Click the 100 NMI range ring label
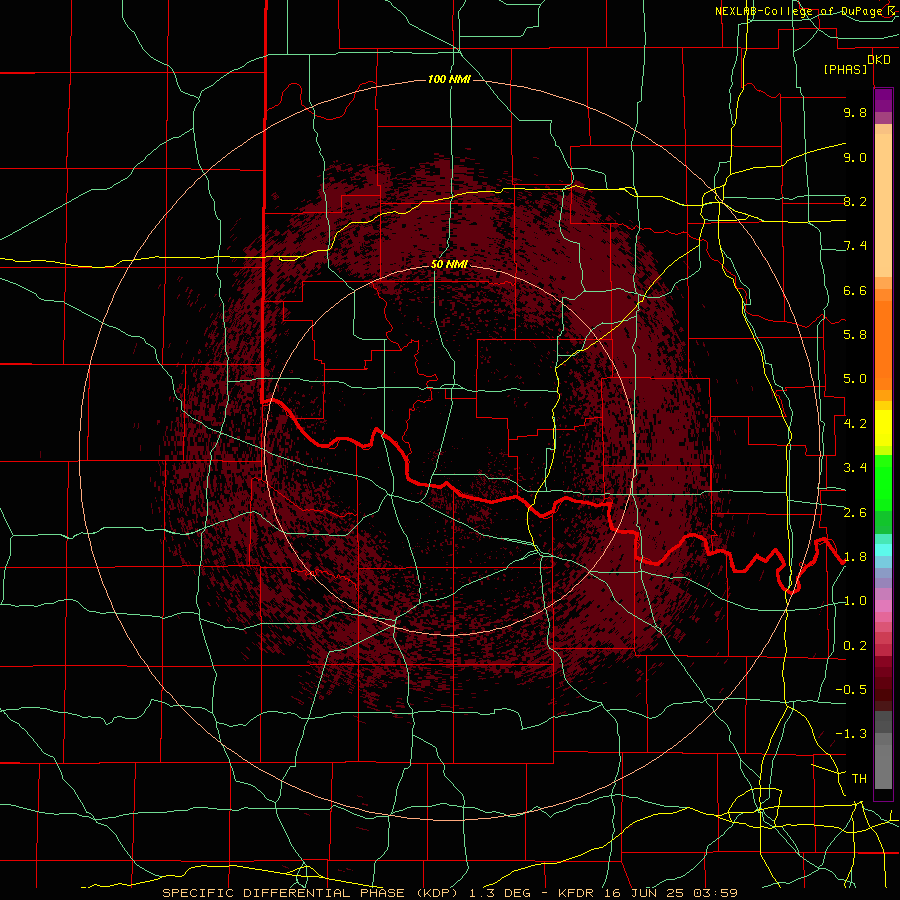 pos(449,79)
